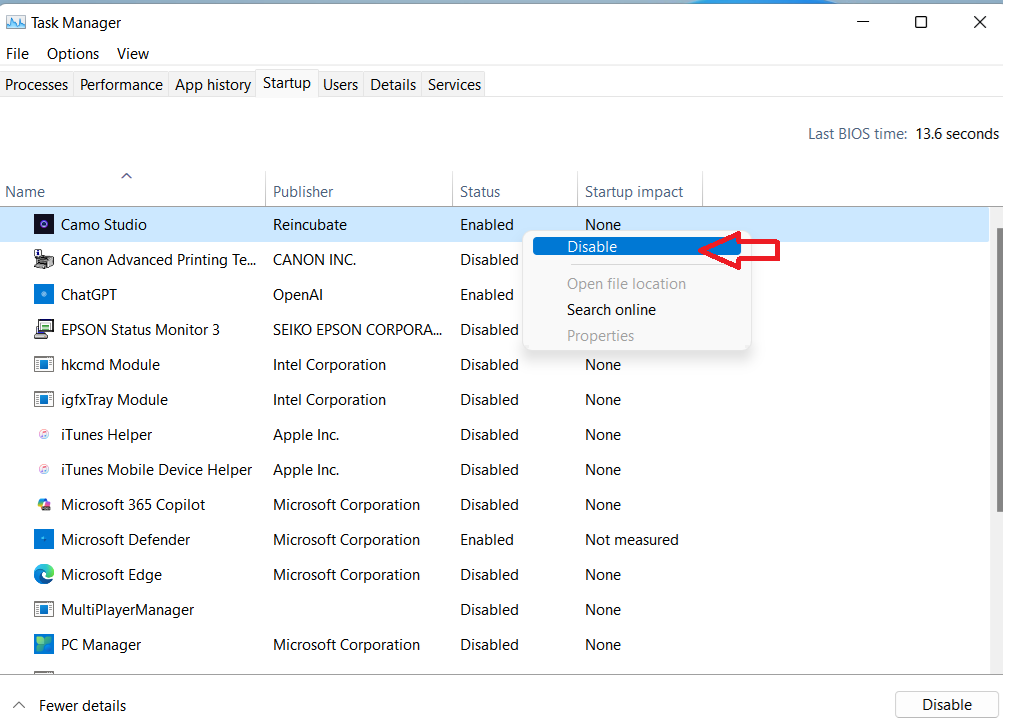Click the Microsoft 365 Copilot icon
Viewport: 1009px width, 724px height.
tap(43, 505)
